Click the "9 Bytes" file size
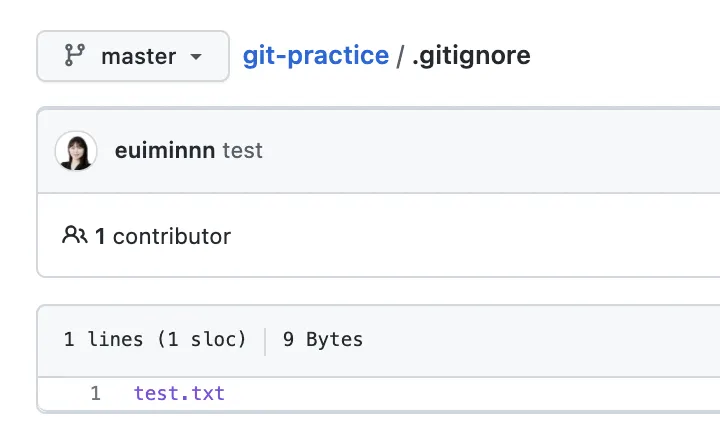This screenshot has width=720, height=436. click(323, 340)
